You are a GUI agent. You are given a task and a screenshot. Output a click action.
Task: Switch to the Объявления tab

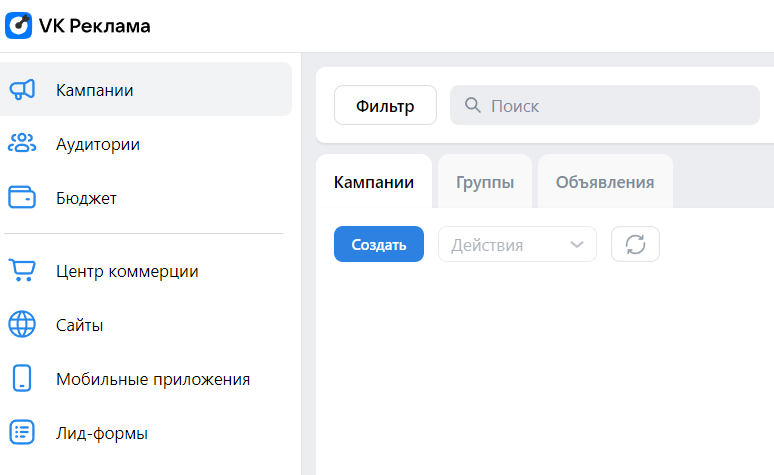[x=605, y=182]
